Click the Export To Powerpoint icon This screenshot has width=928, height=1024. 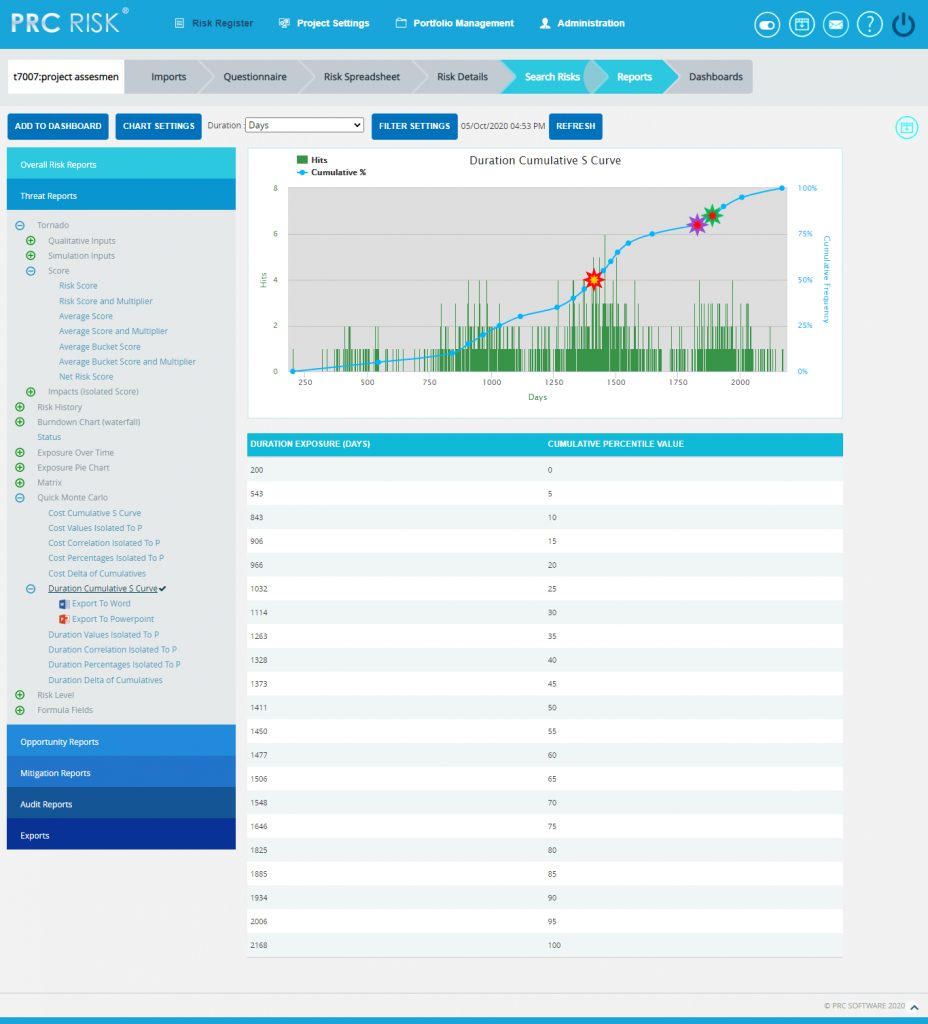click(x=64, y=619)
